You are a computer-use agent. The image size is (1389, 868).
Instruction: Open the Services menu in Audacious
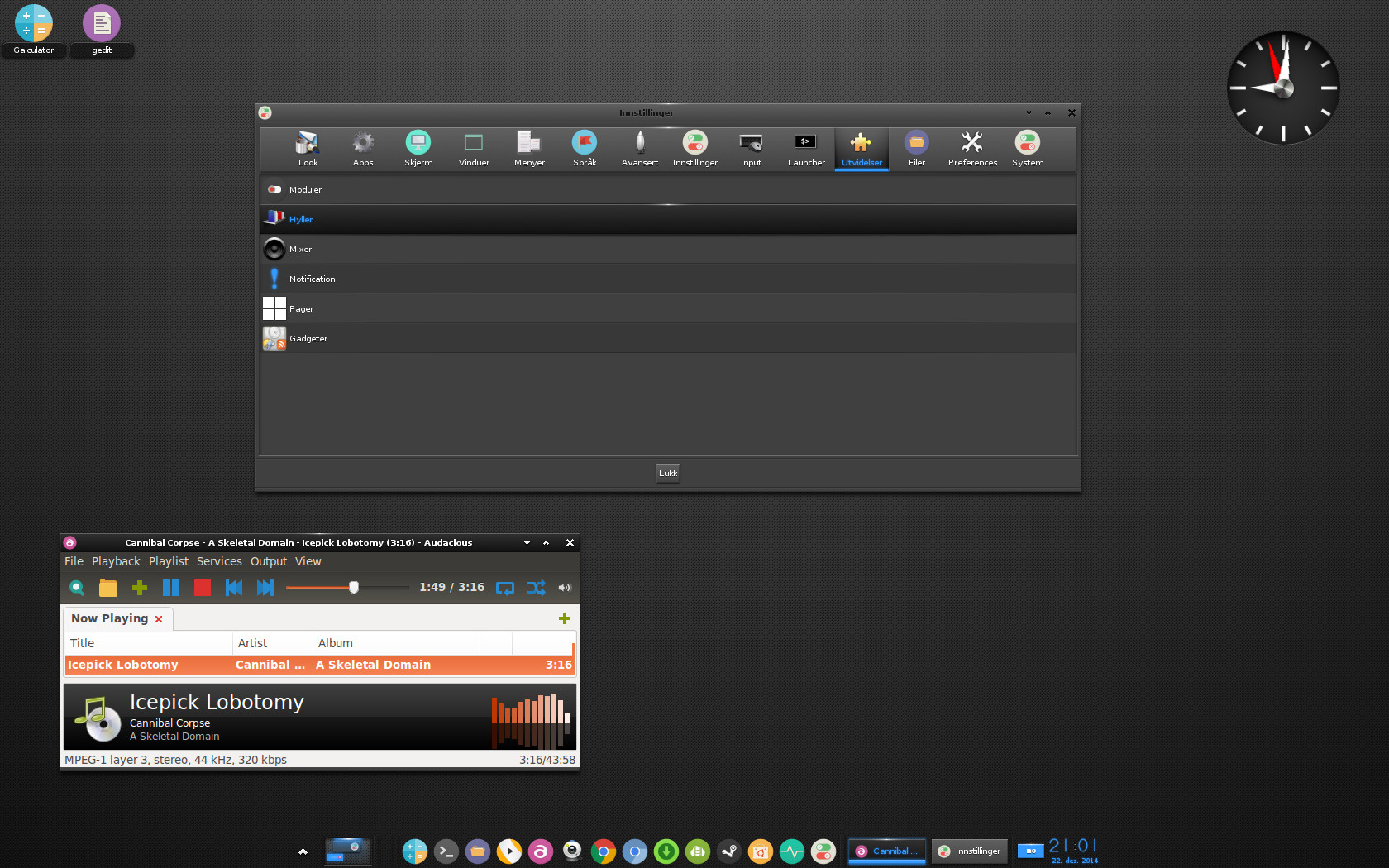[x=219, y=561]
